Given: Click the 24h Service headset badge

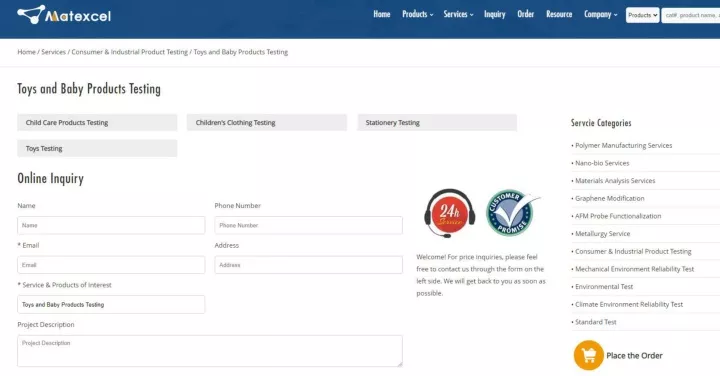Looking at the screenshot, I should coord(450,213).
